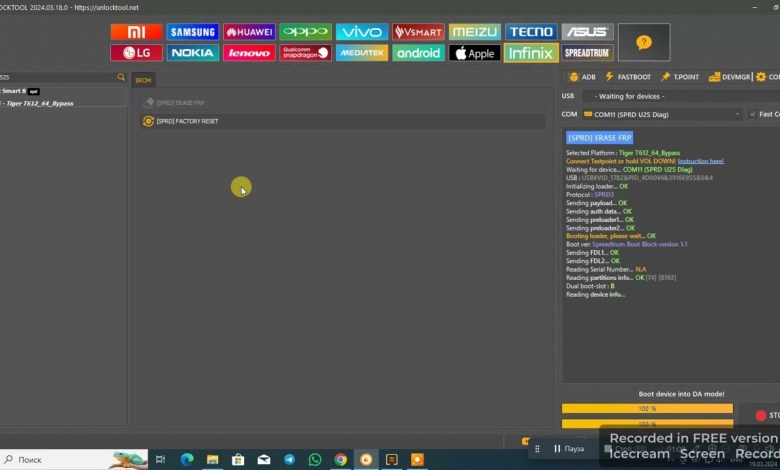Click the upper 100% progress bar

click(x=647, y=408)
